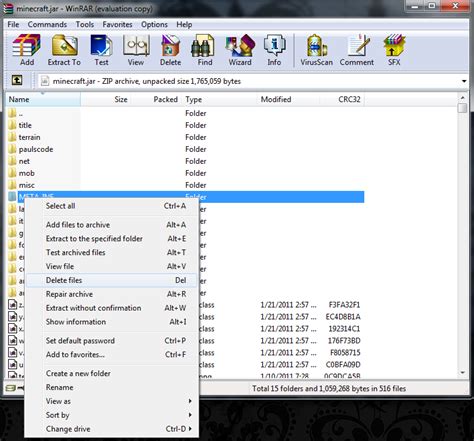This screenshot has width=474, height=441.
Task: Choose Add to favorites option
Action: pos(112,355)
